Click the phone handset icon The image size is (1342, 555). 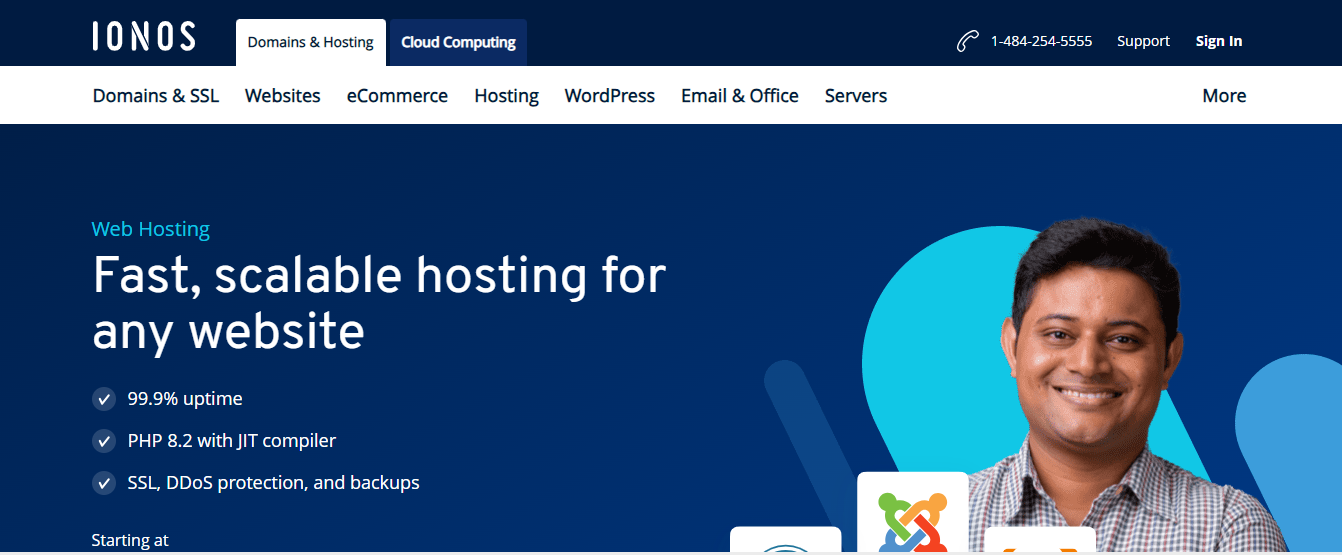[x=966, y=42]
